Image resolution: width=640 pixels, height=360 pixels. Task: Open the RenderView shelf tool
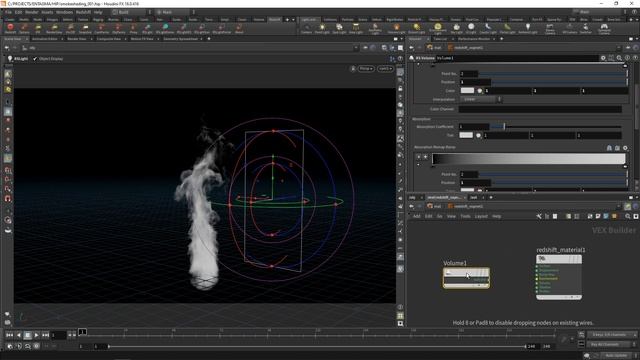[x=54, y=28]
